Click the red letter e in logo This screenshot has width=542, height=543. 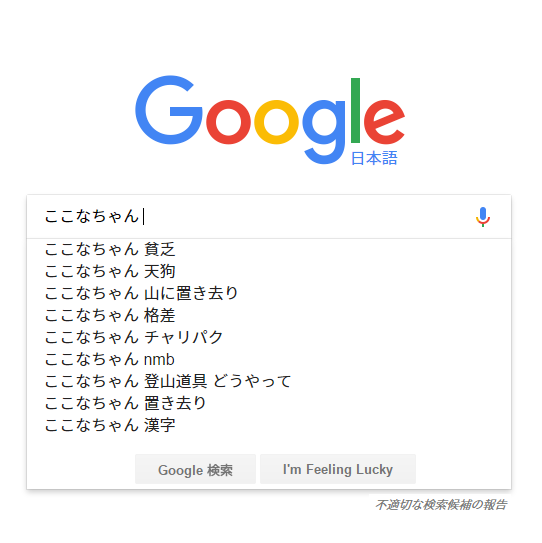[384, 122]
